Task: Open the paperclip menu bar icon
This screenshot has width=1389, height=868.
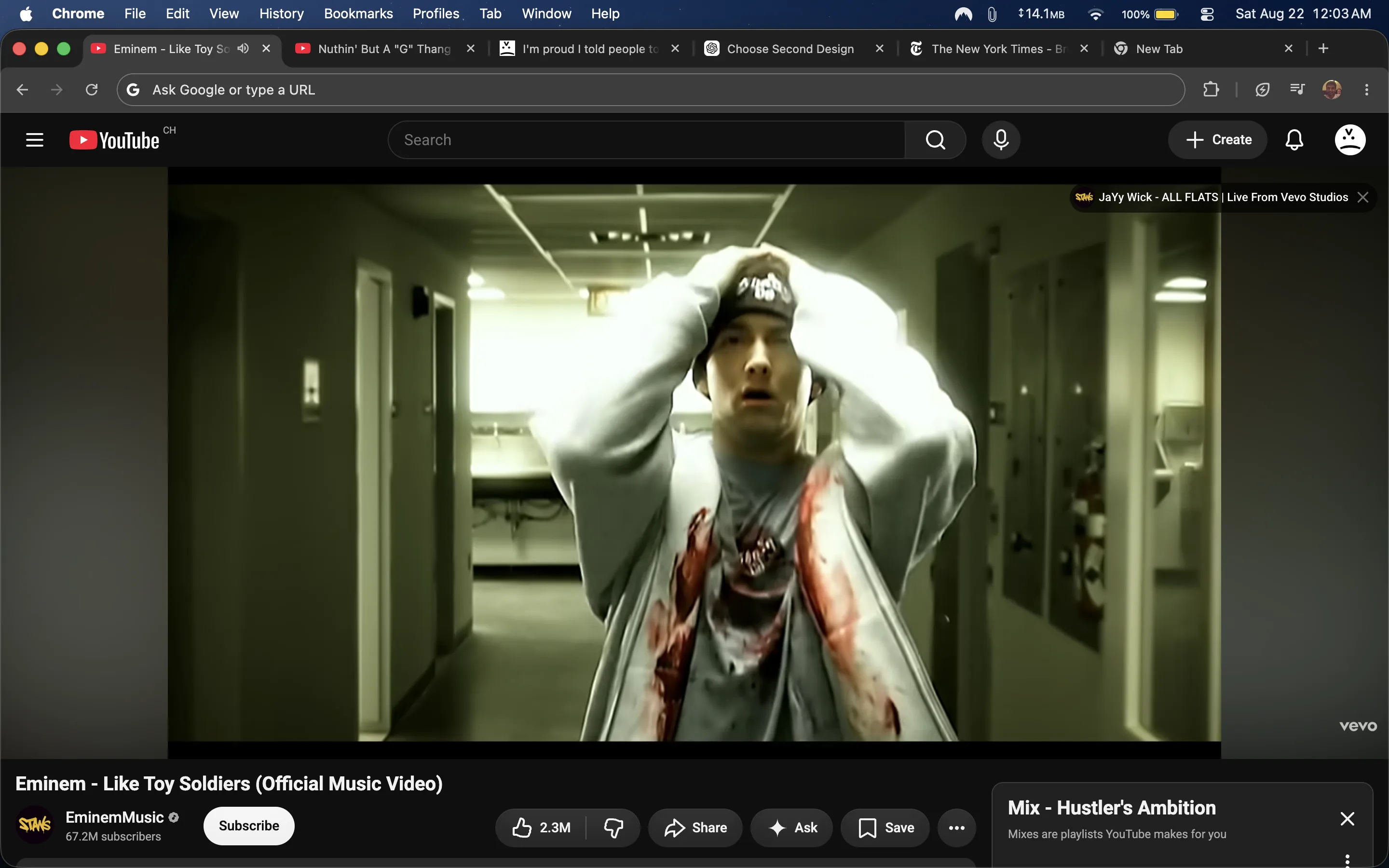Action: coord(992,14)
